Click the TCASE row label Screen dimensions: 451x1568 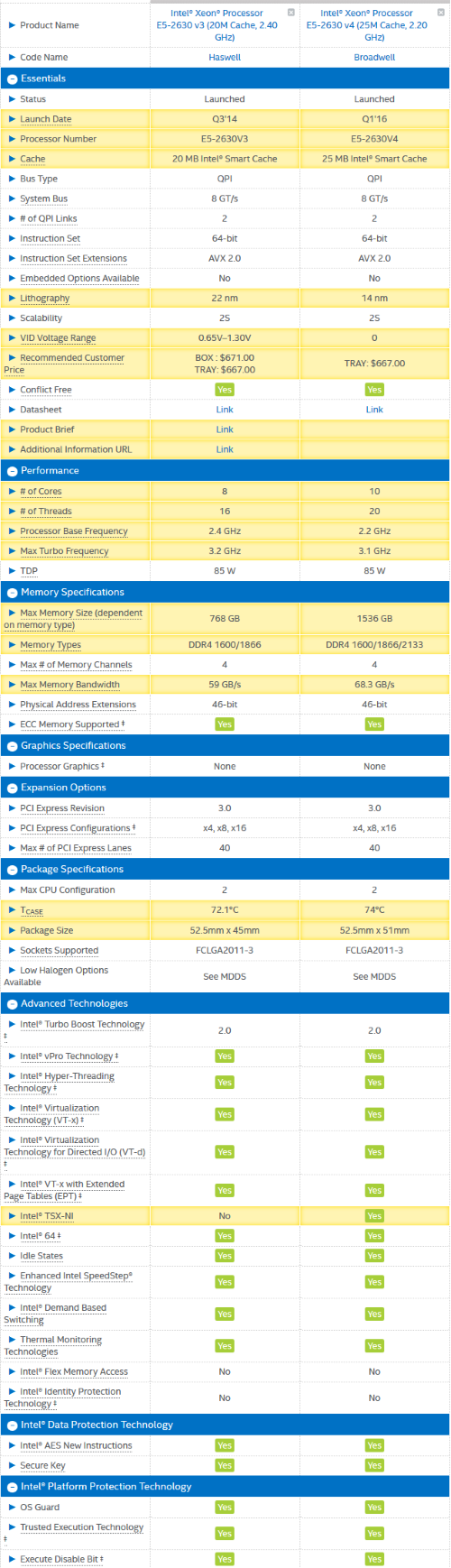(32, 910)
